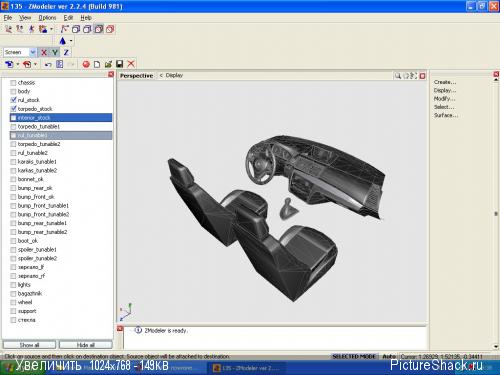Viewport: 500px width, 375px height.
Task: Open the undo history list icon
Action: pos(60,64)
